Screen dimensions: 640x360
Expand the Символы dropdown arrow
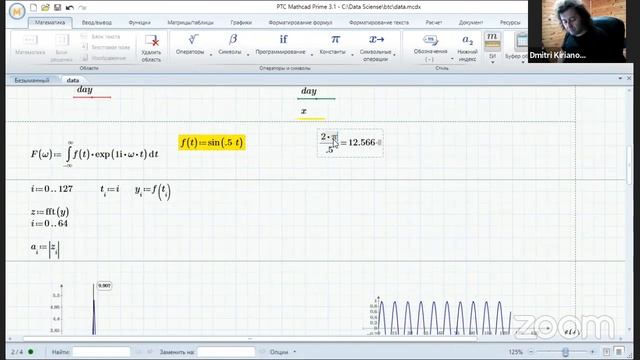248,54
